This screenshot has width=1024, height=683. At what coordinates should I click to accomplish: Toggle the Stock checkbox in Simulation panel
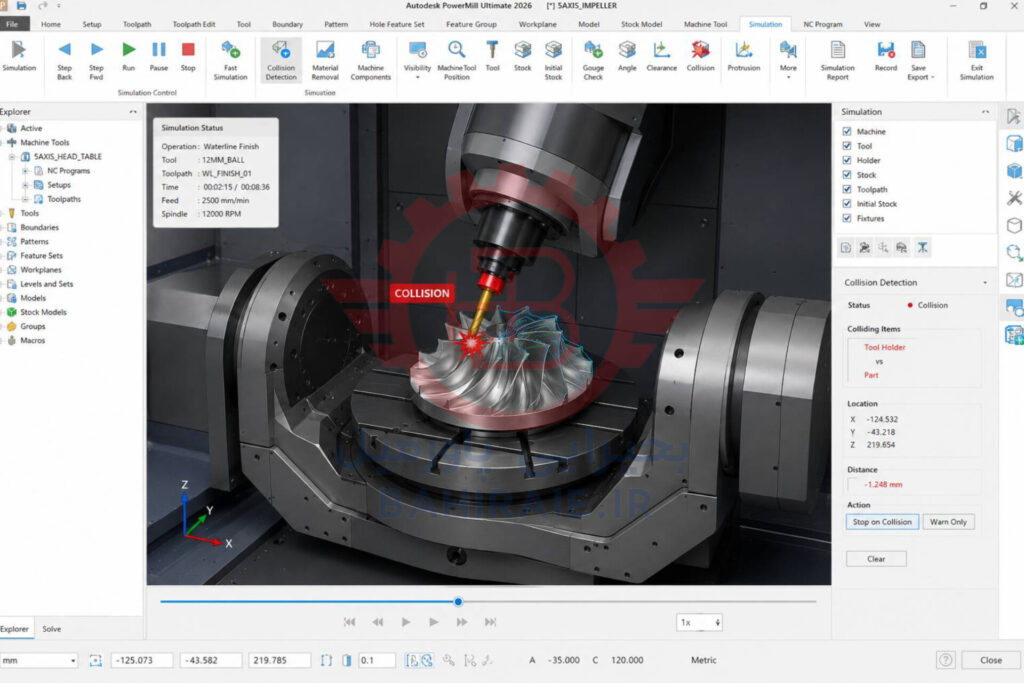pos(847,174)
